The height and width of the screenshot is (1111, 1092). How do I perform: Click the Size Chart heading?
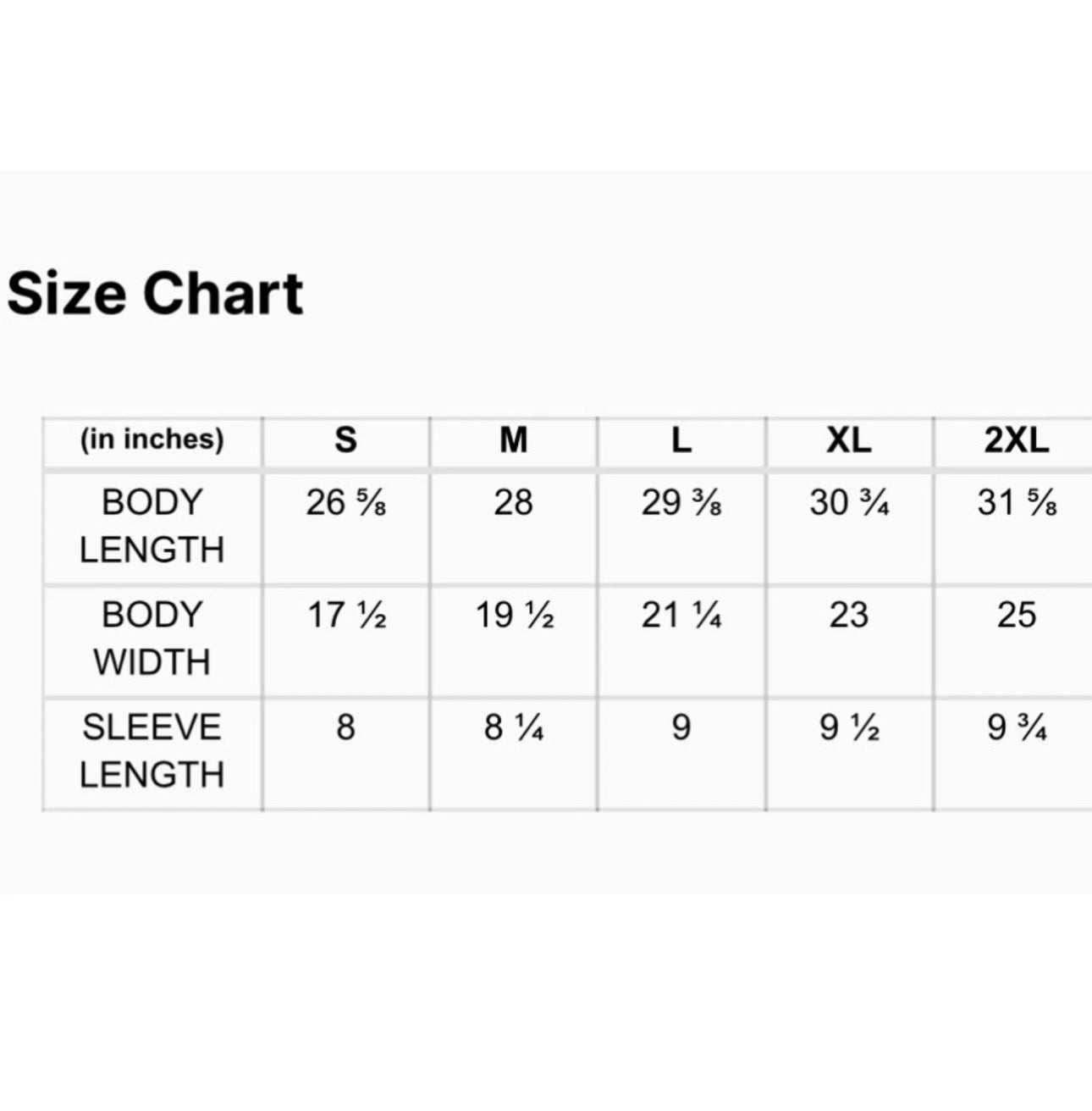point(155,294)
